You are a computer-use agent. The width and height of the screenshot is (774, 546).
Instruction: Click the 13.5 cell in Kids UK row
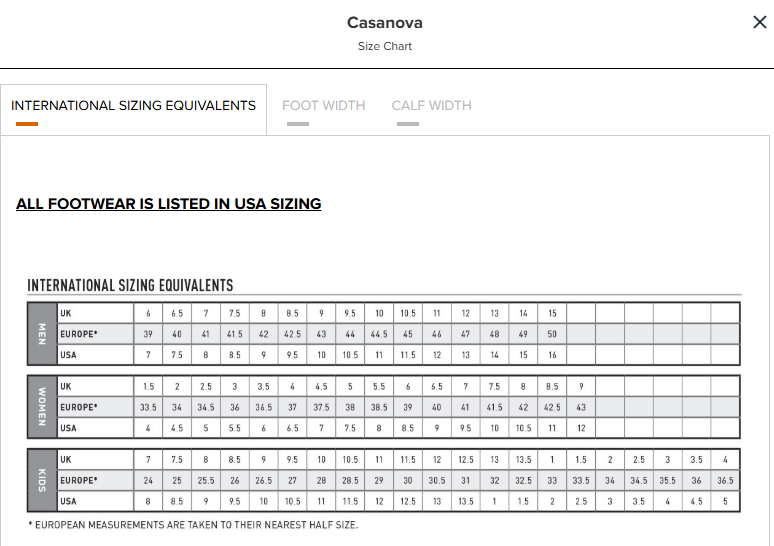tap(523, 459)
